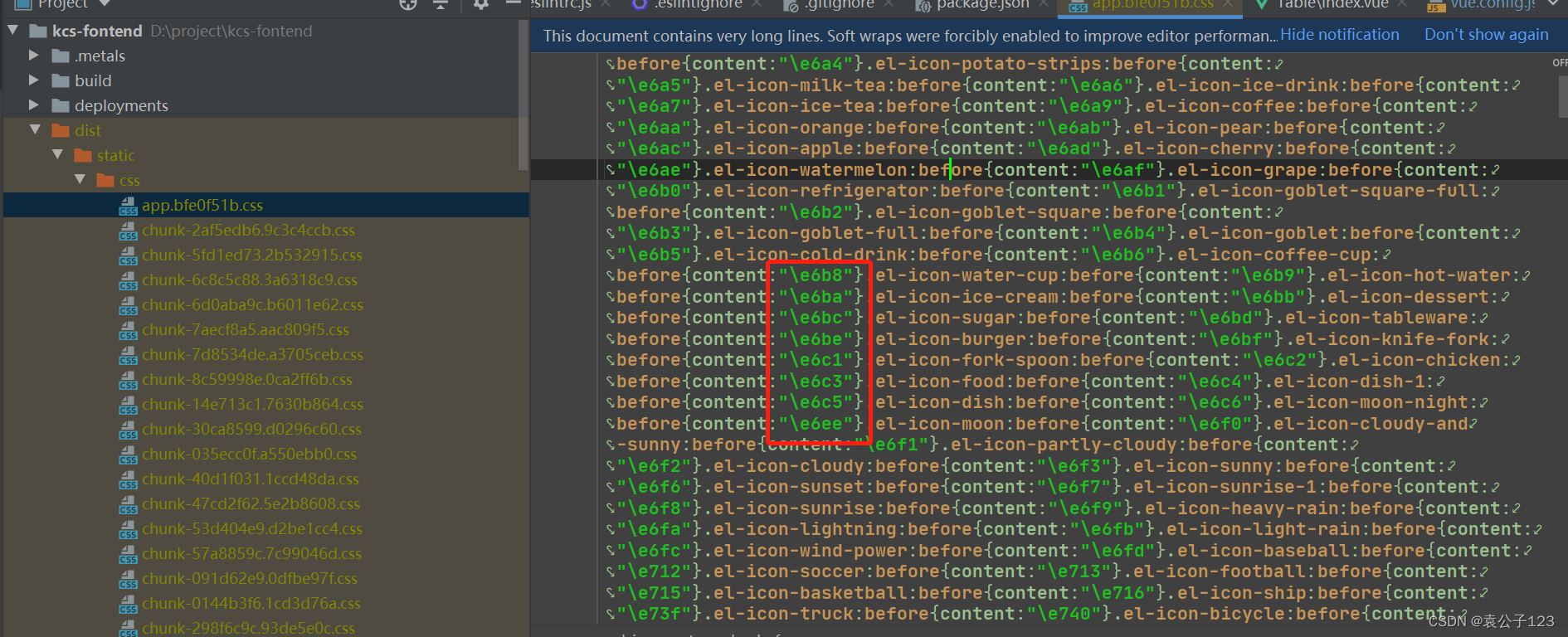
Task: Click the orange dist folder icon
Action: point(61,131)
